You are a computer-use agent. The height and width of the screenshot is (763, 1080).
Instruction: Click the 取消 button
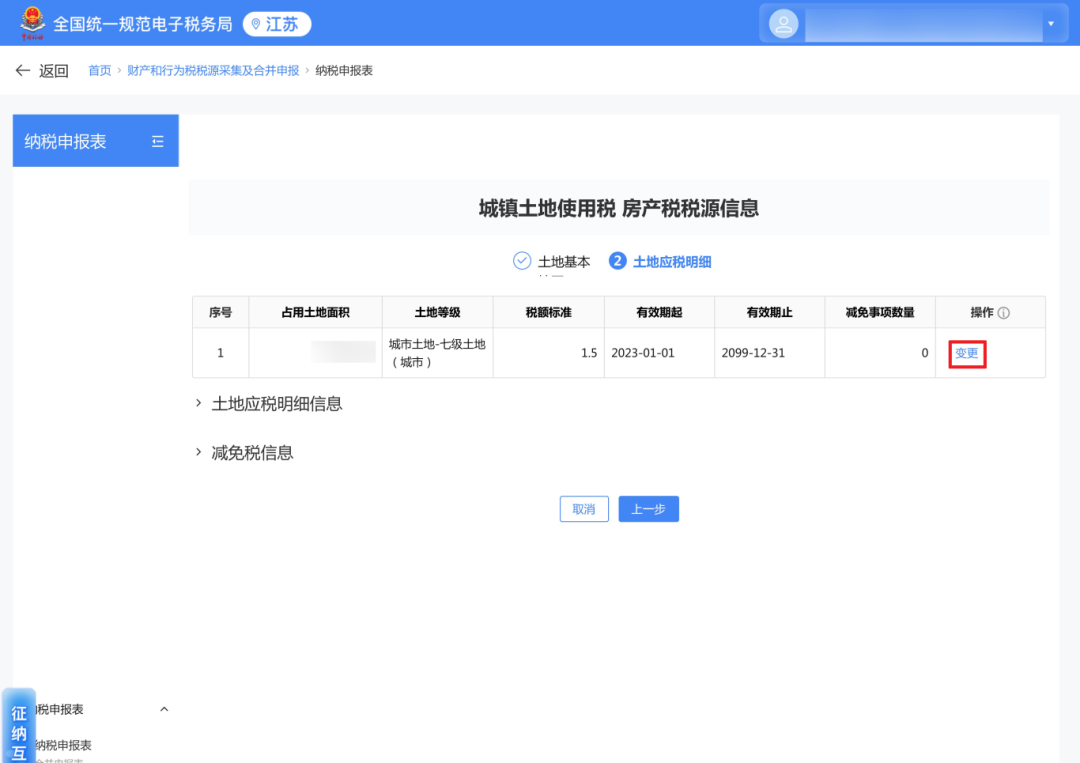pyautogui.click(x=584, y=509)
